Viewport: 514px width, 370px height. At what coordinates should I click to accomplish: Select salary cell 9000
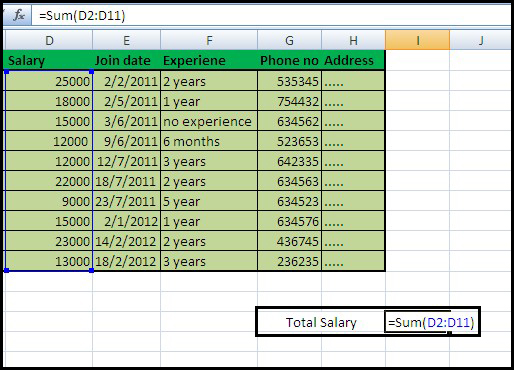coord(49,201)
